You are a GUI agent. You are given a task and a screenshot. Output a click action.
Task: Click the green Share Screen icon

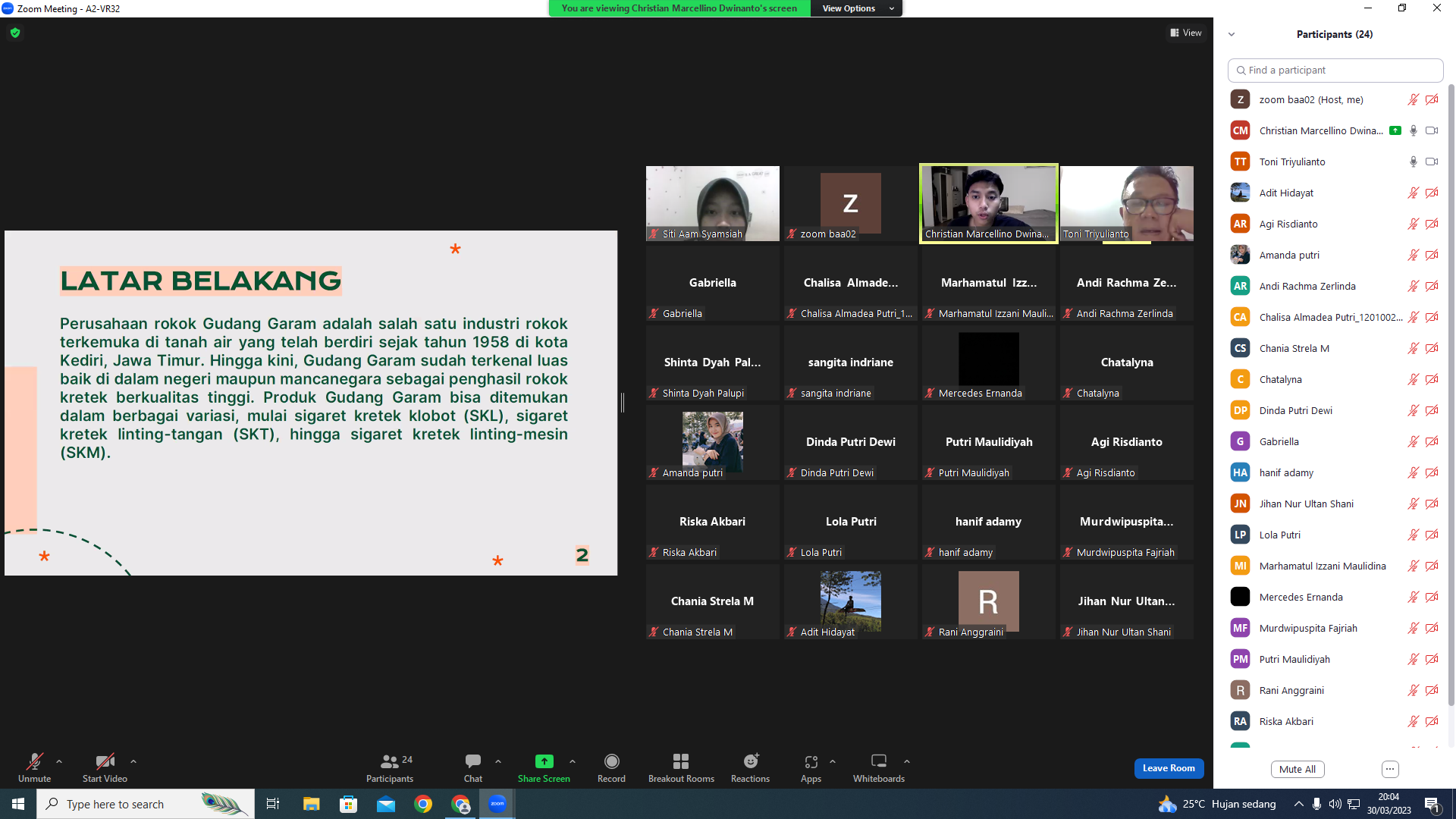coord(544,761)
